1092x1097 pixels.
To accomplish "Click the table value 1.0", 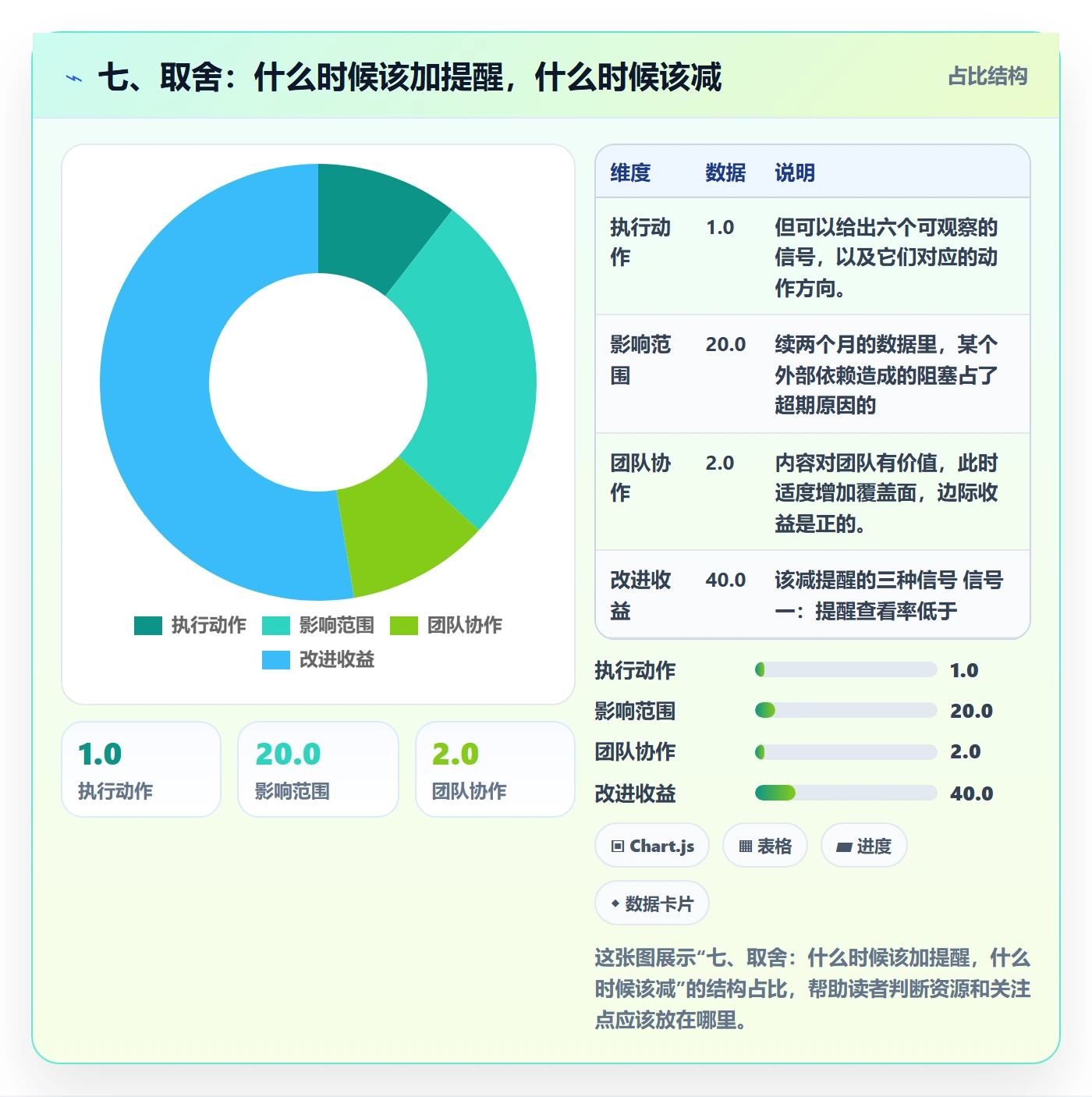I will point(720,228).
